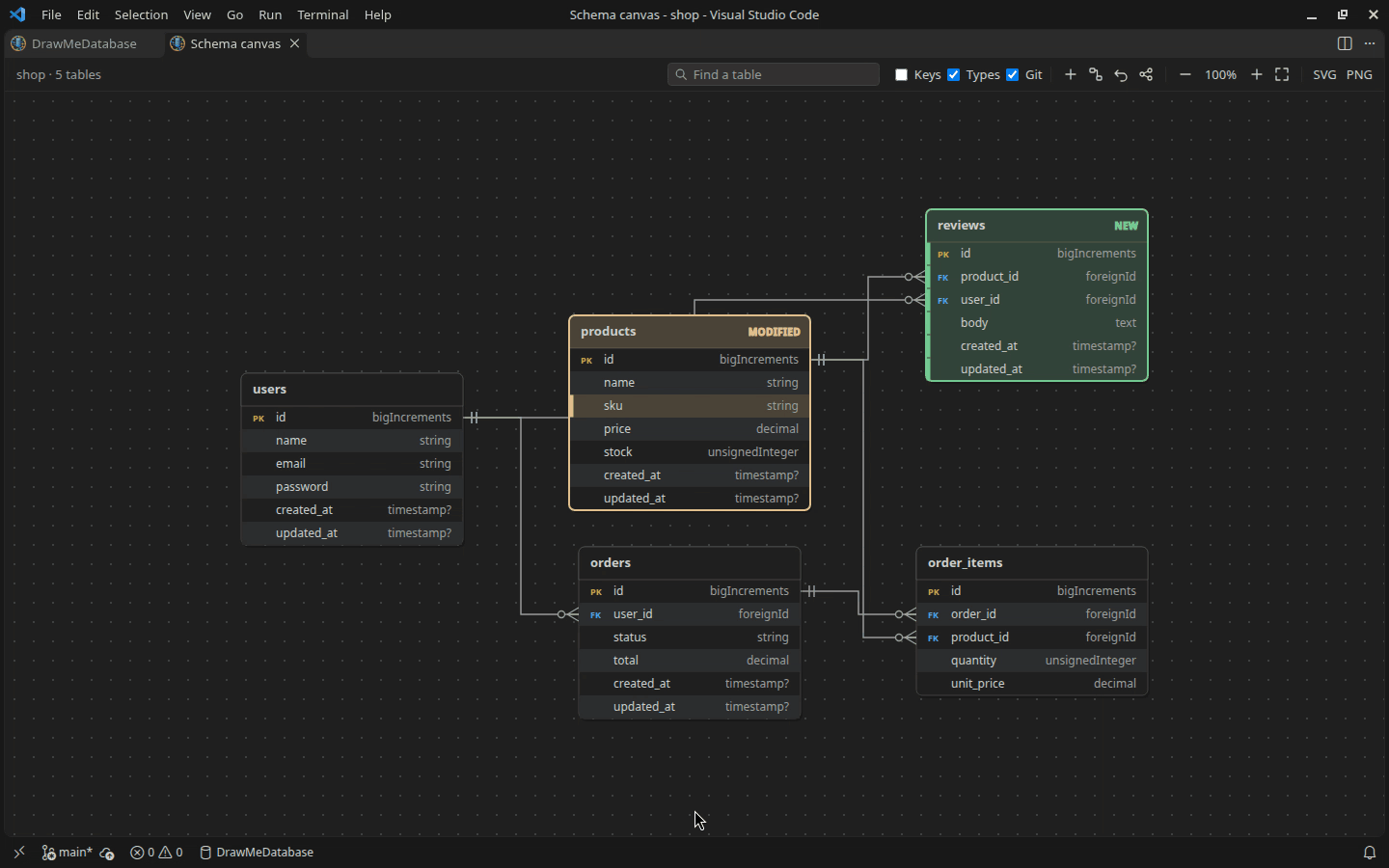Click the add relation connector icon
1389x868 pixels.
click(1096, 74)
